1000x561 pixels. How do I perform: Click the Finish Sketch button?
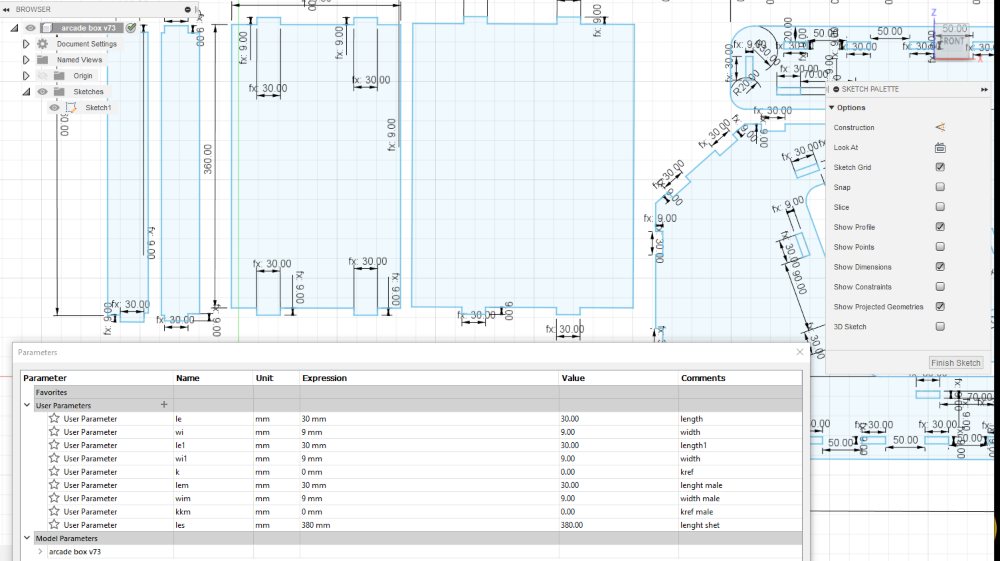point(955,363)
